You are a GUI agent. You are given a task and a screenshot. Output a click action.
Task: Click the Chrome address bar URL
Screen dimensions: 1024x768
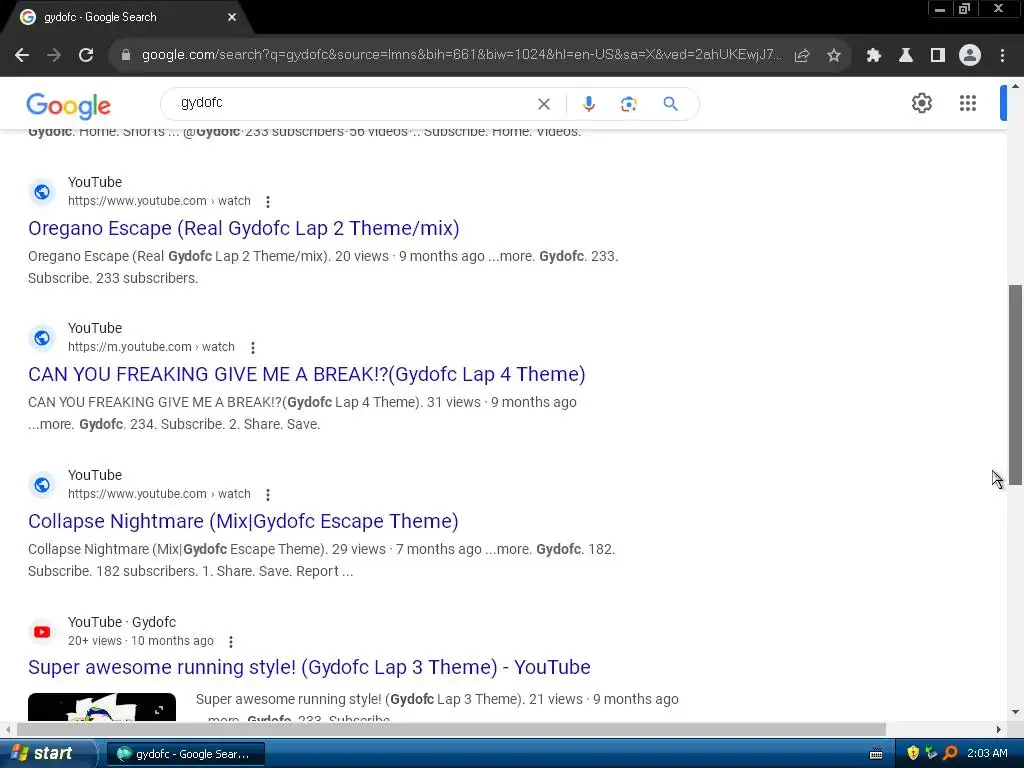tap(461, 55)
